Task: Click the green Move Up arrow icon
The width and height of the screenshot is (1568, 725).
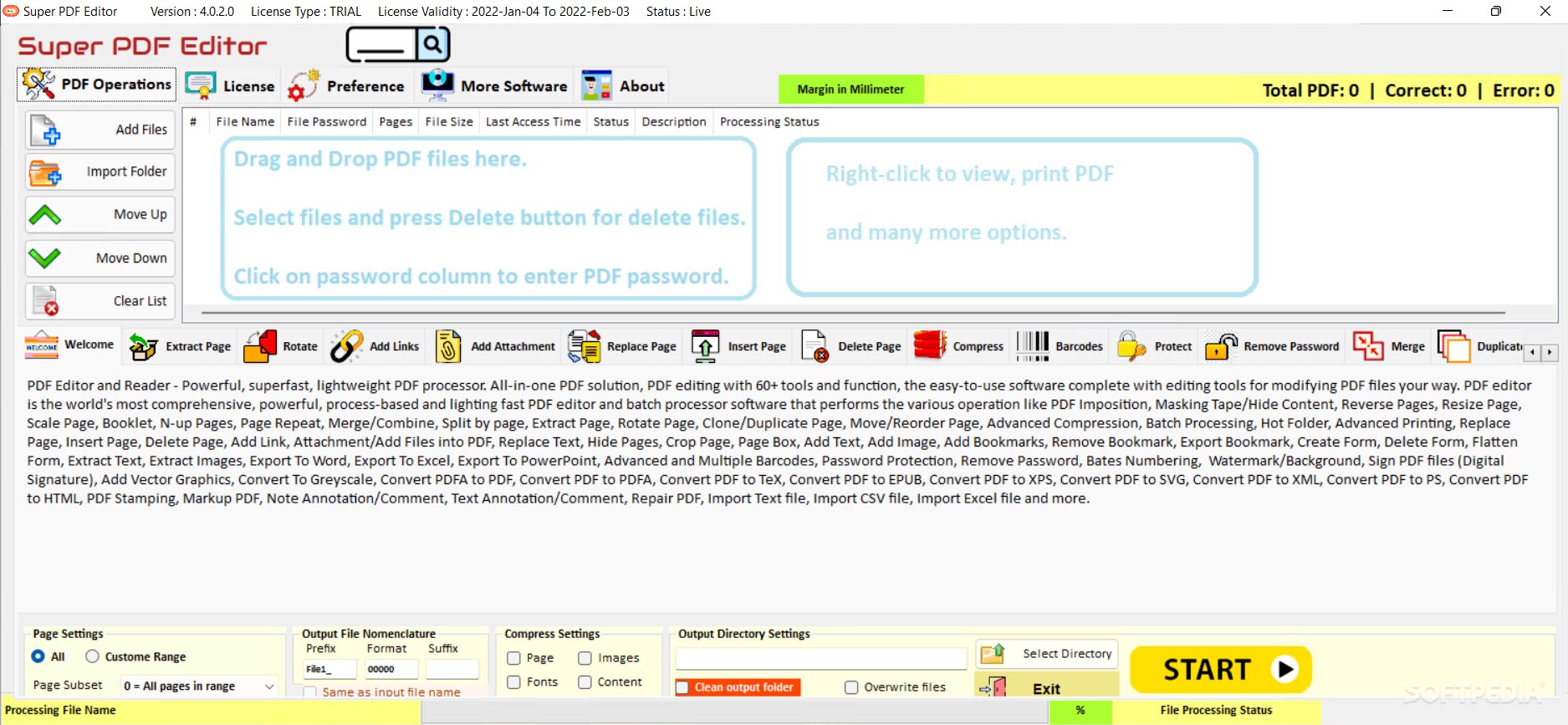Action: pyautogui.click(x=44, y=215)
